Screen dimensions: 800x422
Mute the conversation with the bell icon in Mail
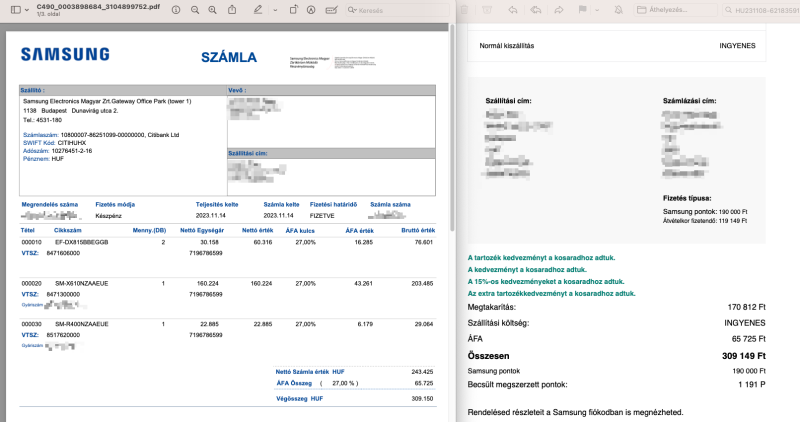618,10
